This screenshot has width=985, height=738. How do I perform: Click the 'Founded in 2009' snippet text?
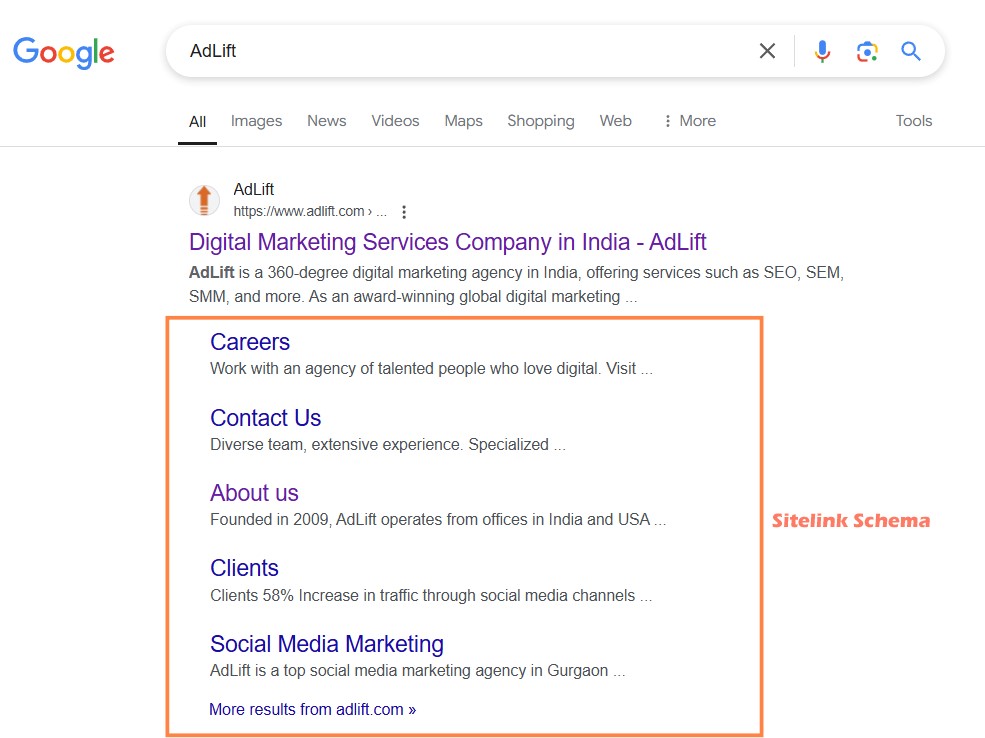coord(438,519)
